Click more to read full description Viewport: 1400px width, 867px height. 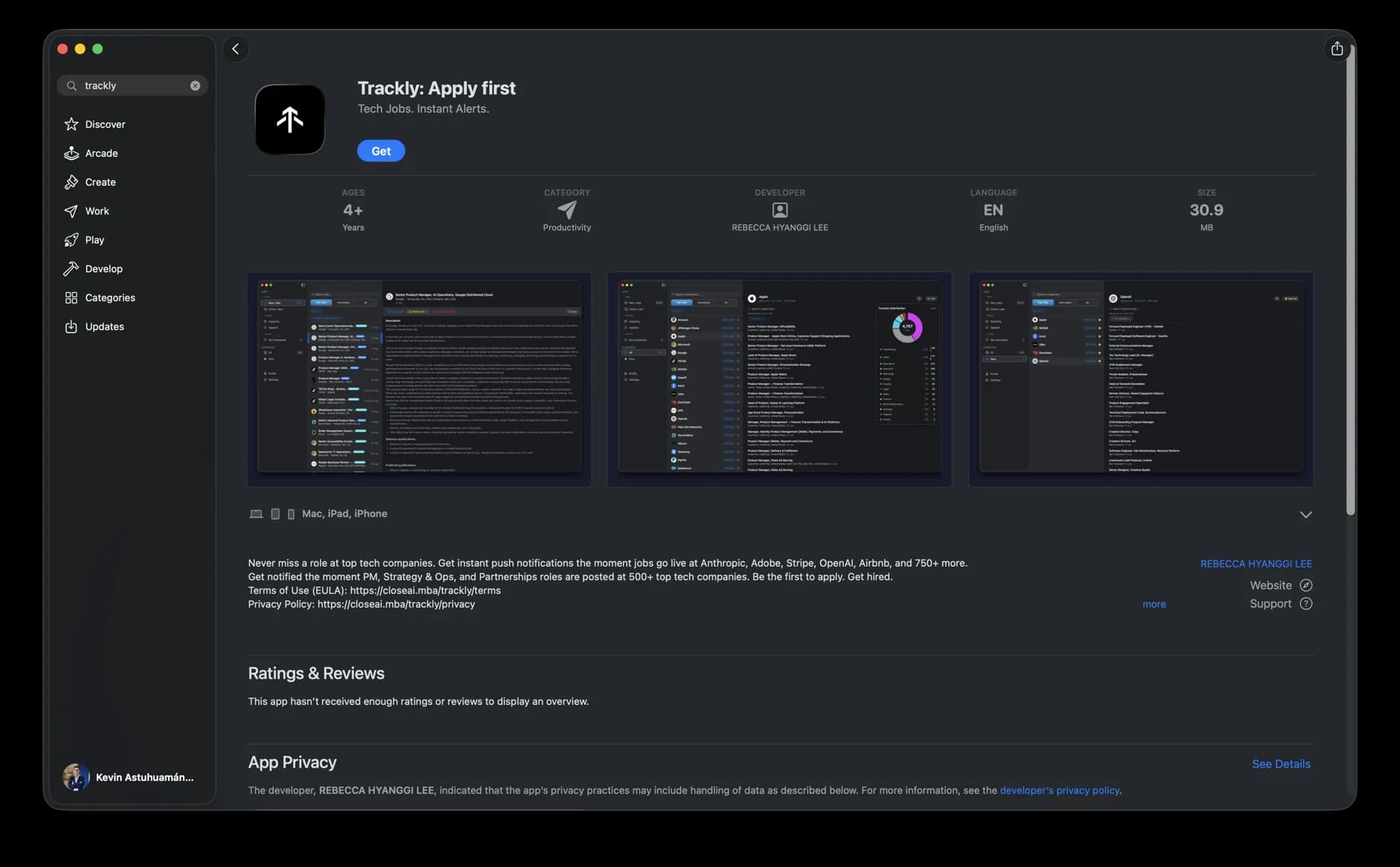click(1154, 604)
